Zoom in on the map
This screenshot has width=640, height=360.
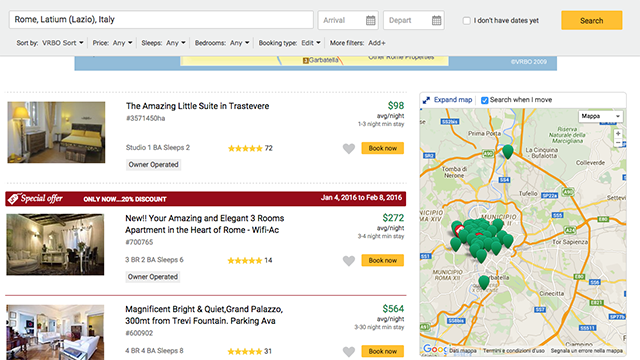(x=618, y=133)
